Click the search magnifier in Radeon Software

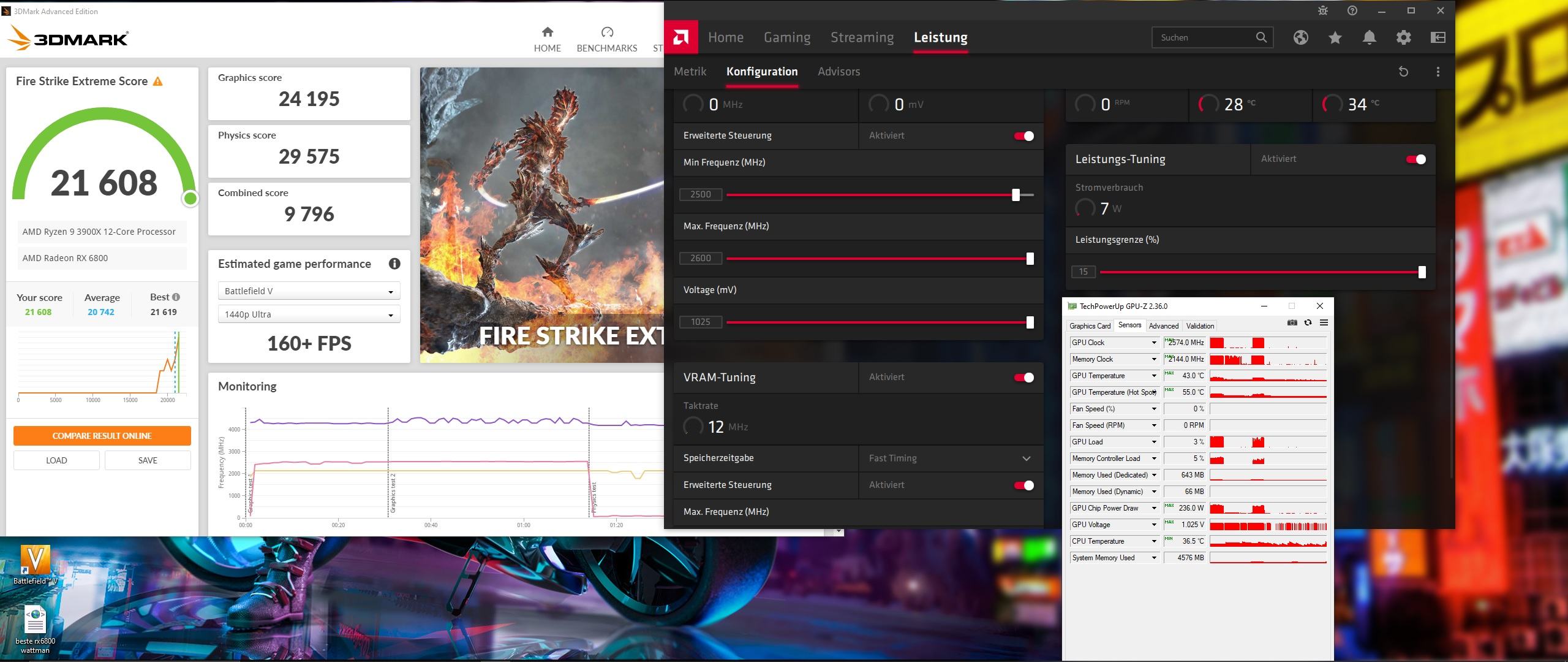[1261, 37]
